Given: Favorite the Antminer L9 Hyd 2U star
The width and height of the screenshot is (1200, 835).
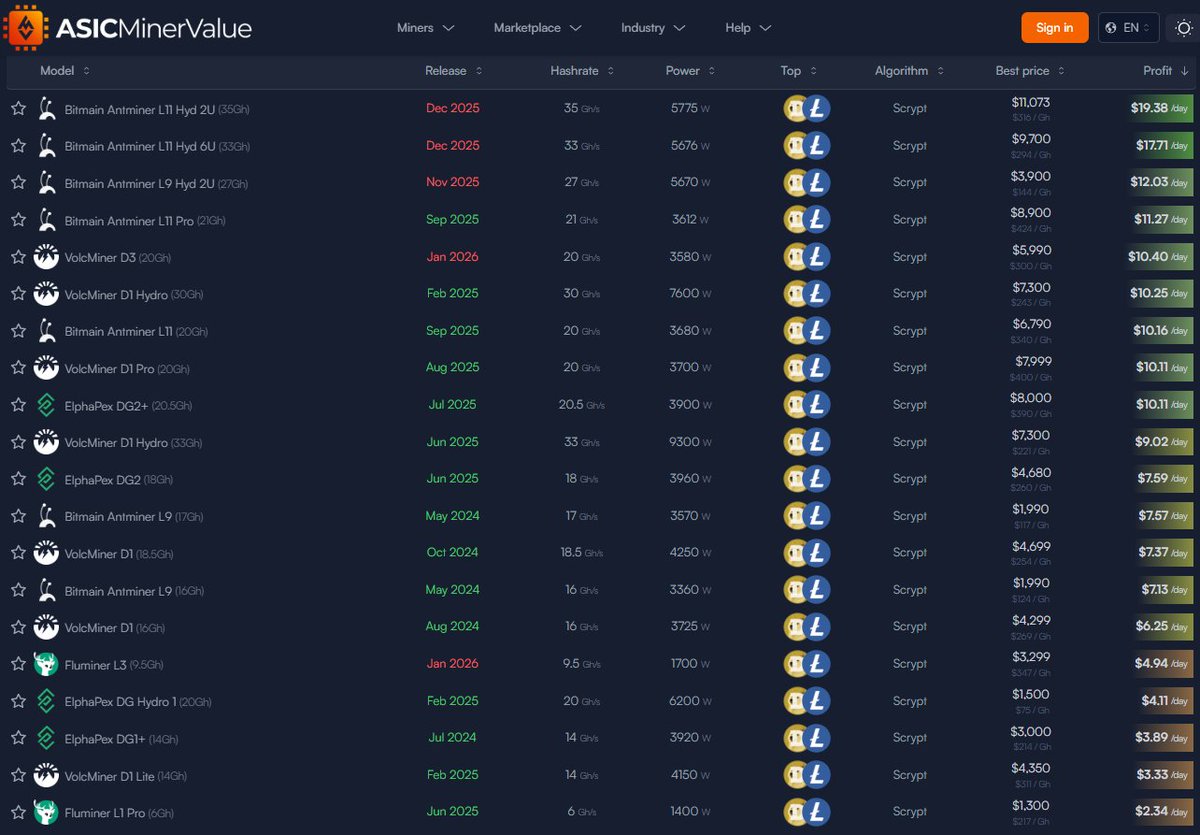Looking at the screenshot, I should pyautogui.click(x=18, y=183).
